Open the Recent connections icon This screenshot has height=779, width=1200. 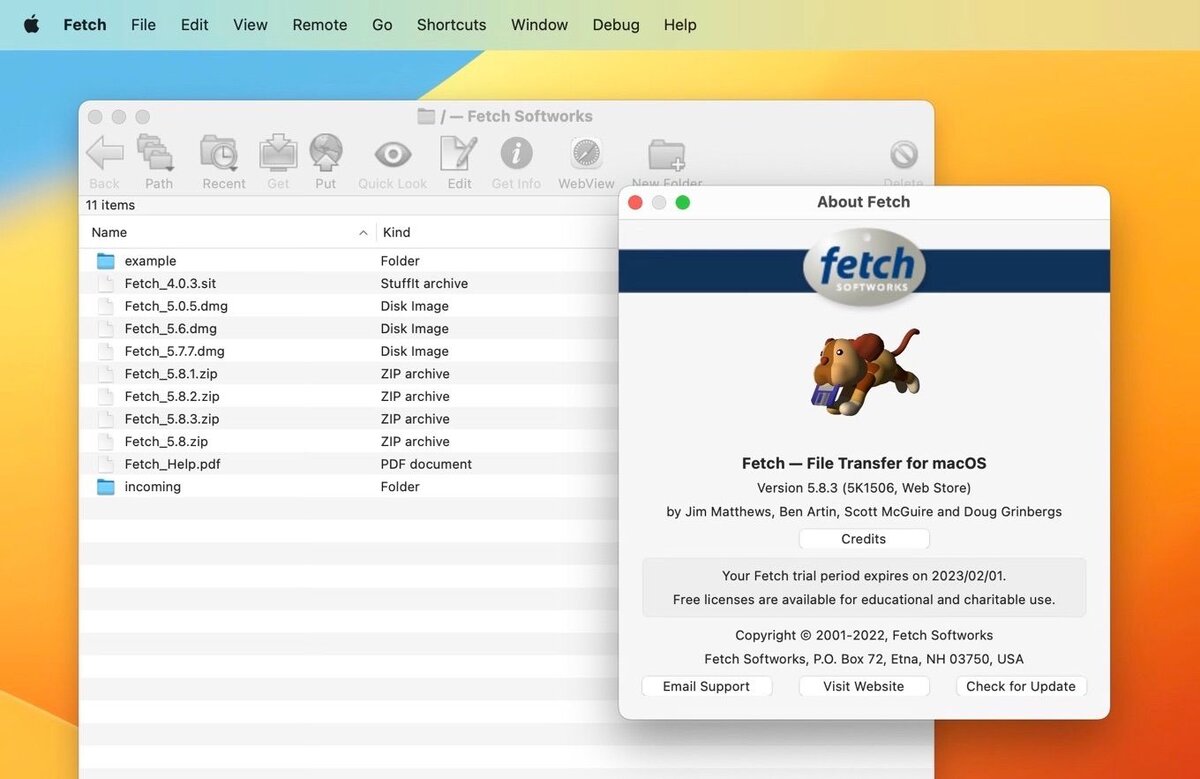222,153
